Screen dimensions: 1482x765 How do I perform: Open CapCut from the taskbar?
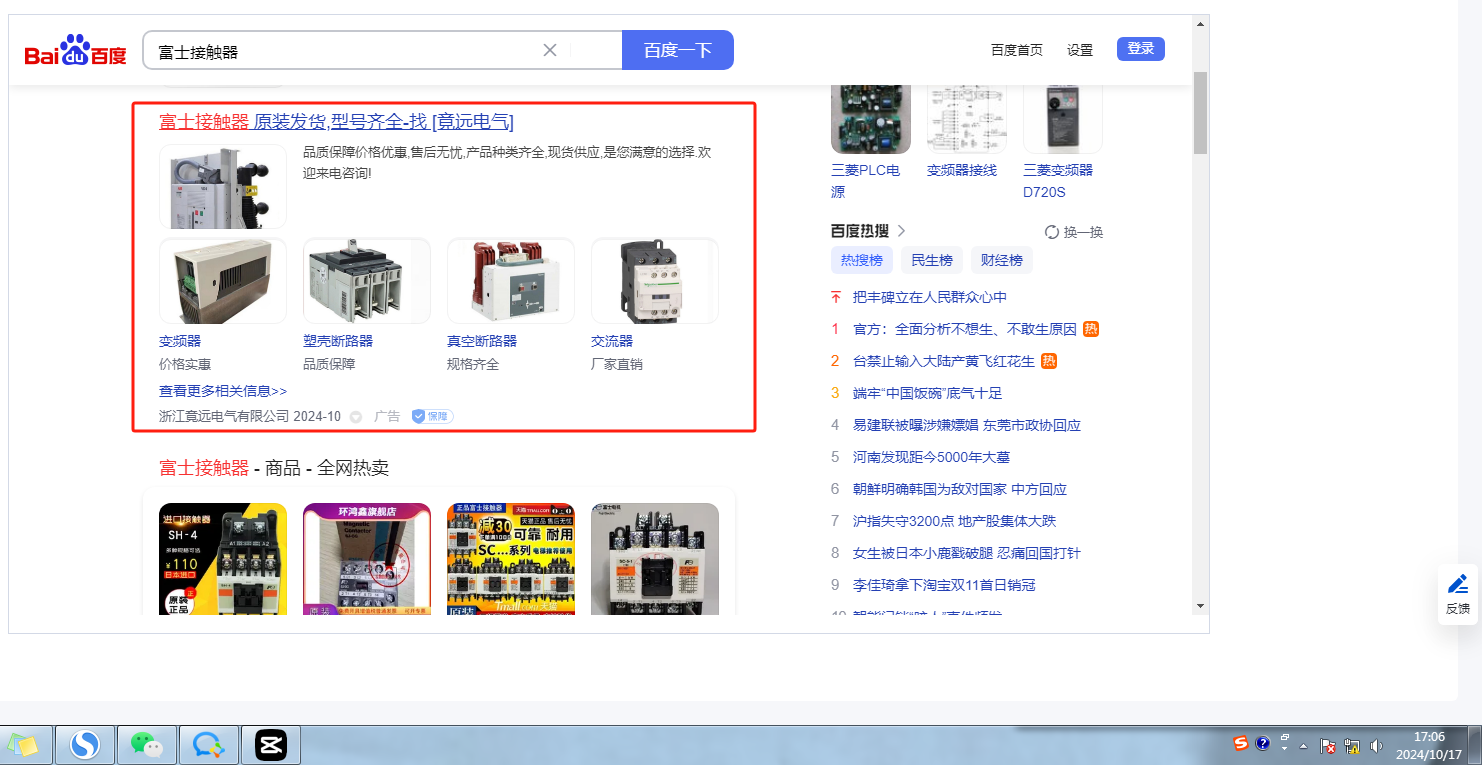[271, 745]
